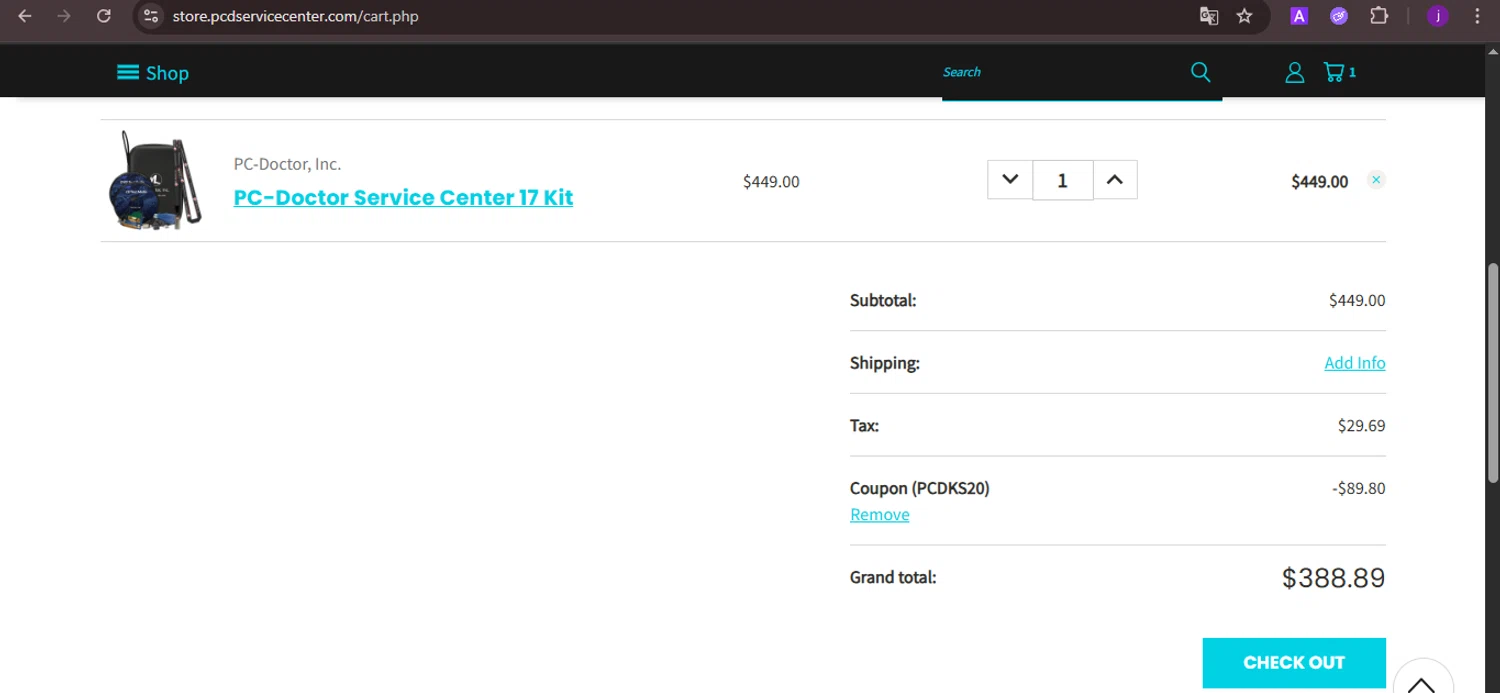Screen dimensions: 1500x693
Task: Click the Grand total label
Action: [893, 577]
